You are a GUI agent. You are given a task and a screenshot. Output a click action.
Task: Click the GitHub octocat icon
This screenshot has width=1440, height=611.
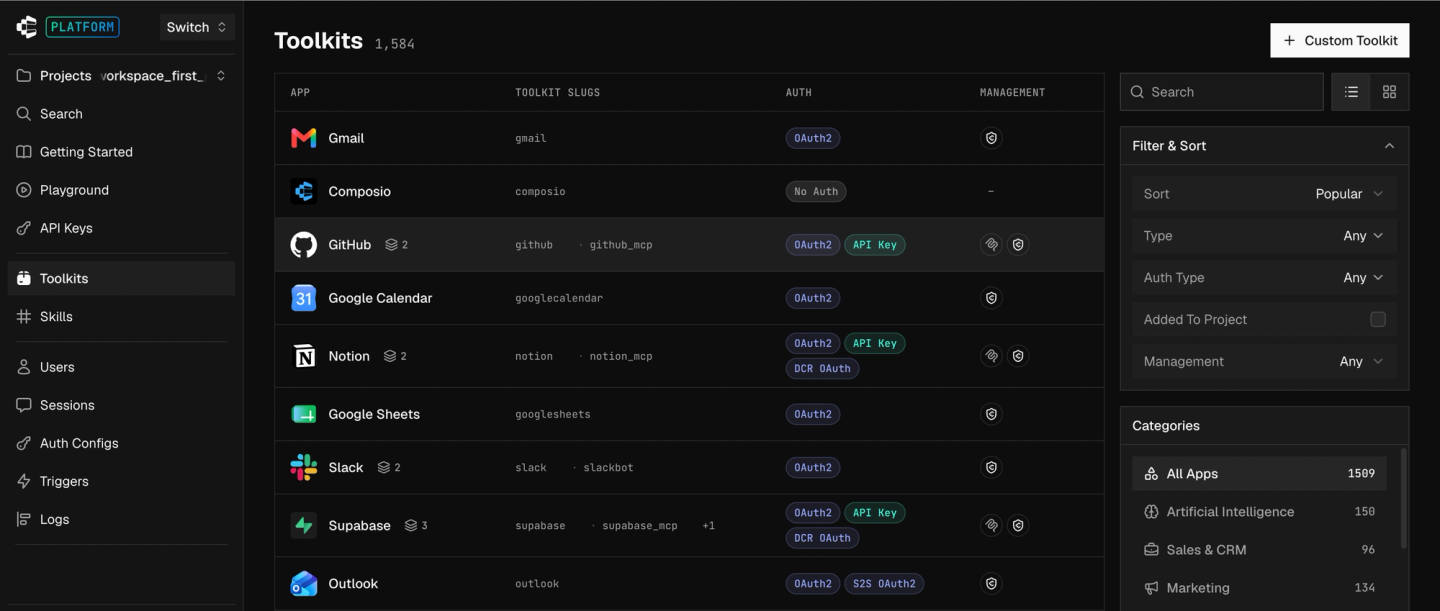pos(304,244)
